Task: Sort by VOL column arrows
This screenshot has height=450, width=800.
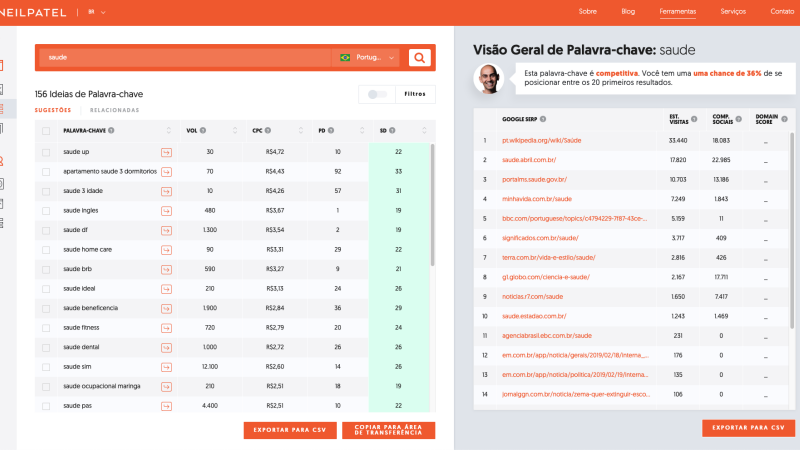Action: click(235, 131)
